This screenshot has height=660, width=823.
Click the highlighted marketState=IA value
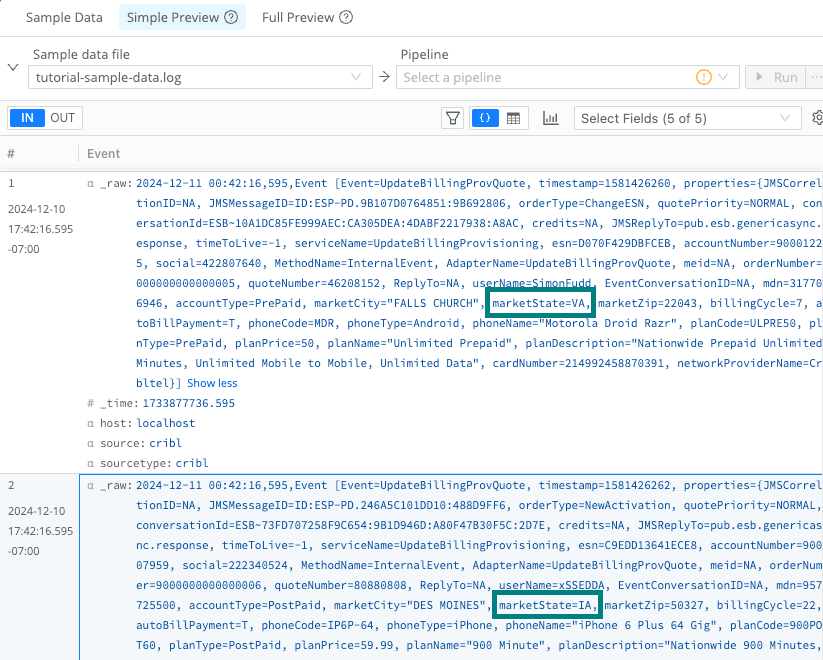547,606
